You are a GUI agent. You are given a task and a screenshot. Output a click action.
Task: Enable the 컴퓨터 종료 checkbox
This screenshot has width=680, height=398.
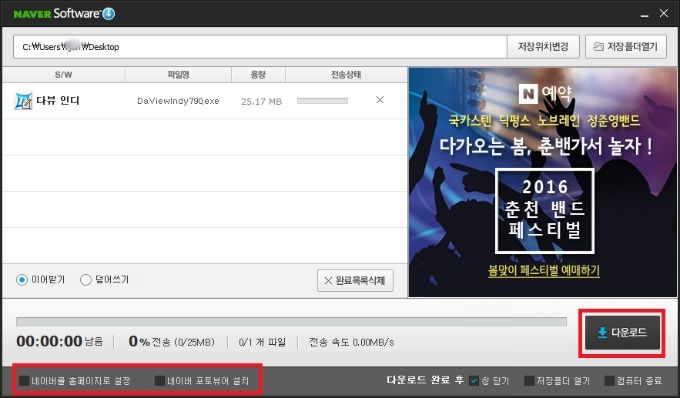pyautogui.click(x=610, y=381)
